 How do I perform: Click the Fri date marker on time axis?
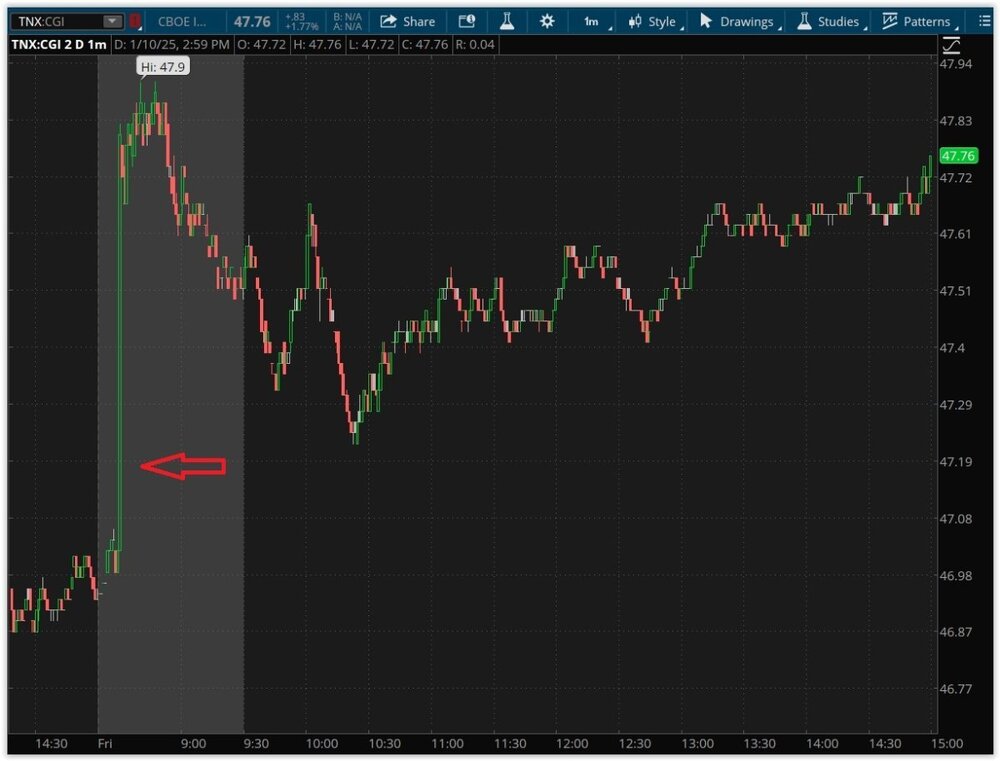click(105, 744)
